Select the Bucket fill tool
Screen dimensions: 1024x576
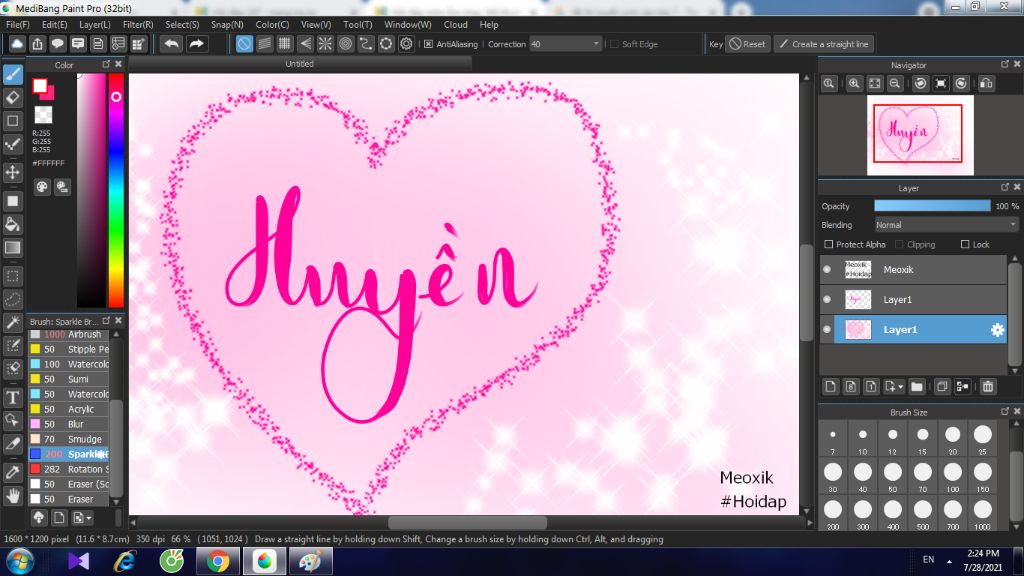(12, 225)
